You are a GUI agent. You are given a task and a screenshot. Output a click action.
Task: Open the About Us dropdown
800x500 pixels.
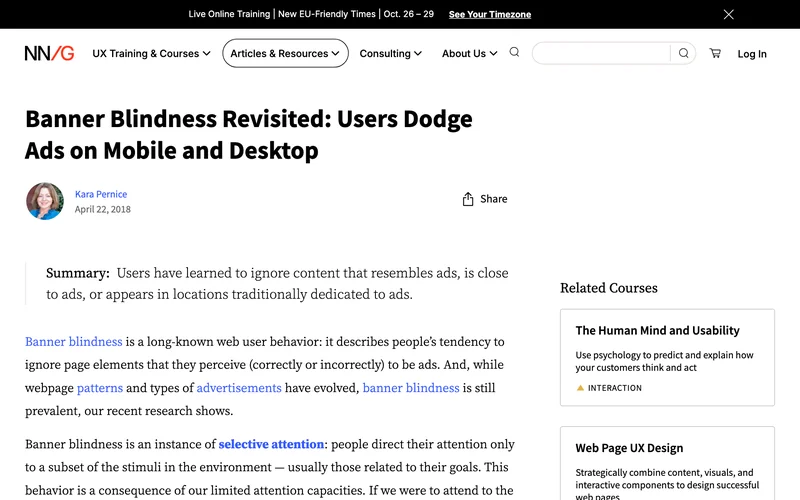click(469, 54)
